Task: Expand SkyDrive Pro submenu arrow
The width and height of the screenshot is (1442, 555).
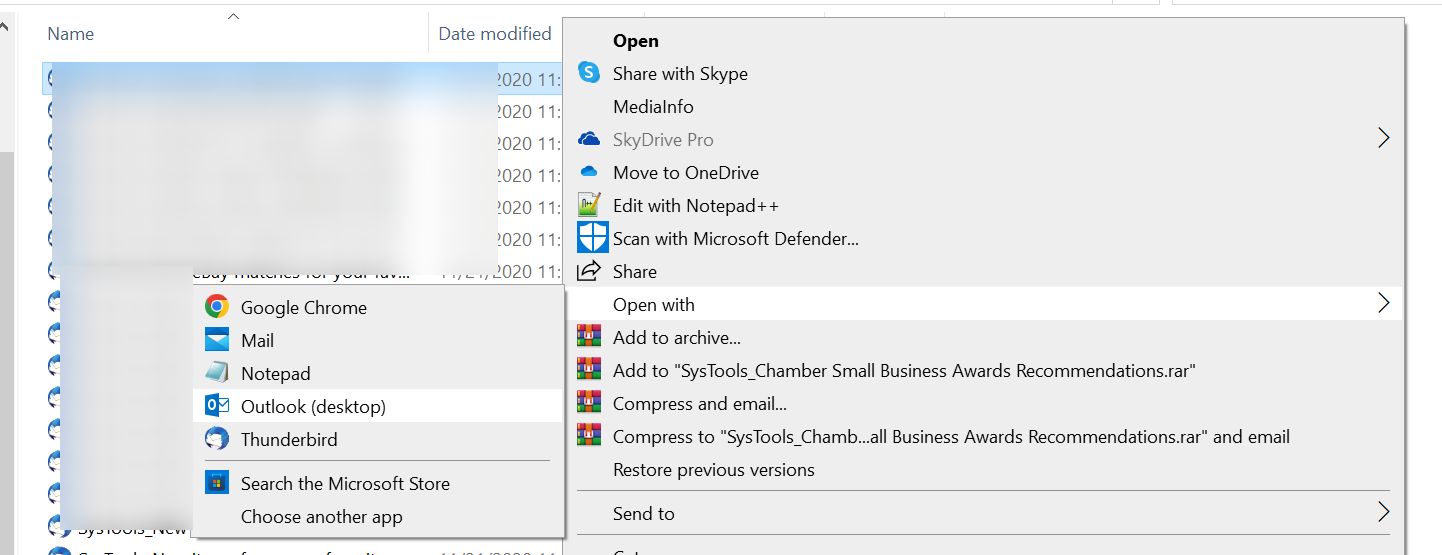Action: 1384,138
